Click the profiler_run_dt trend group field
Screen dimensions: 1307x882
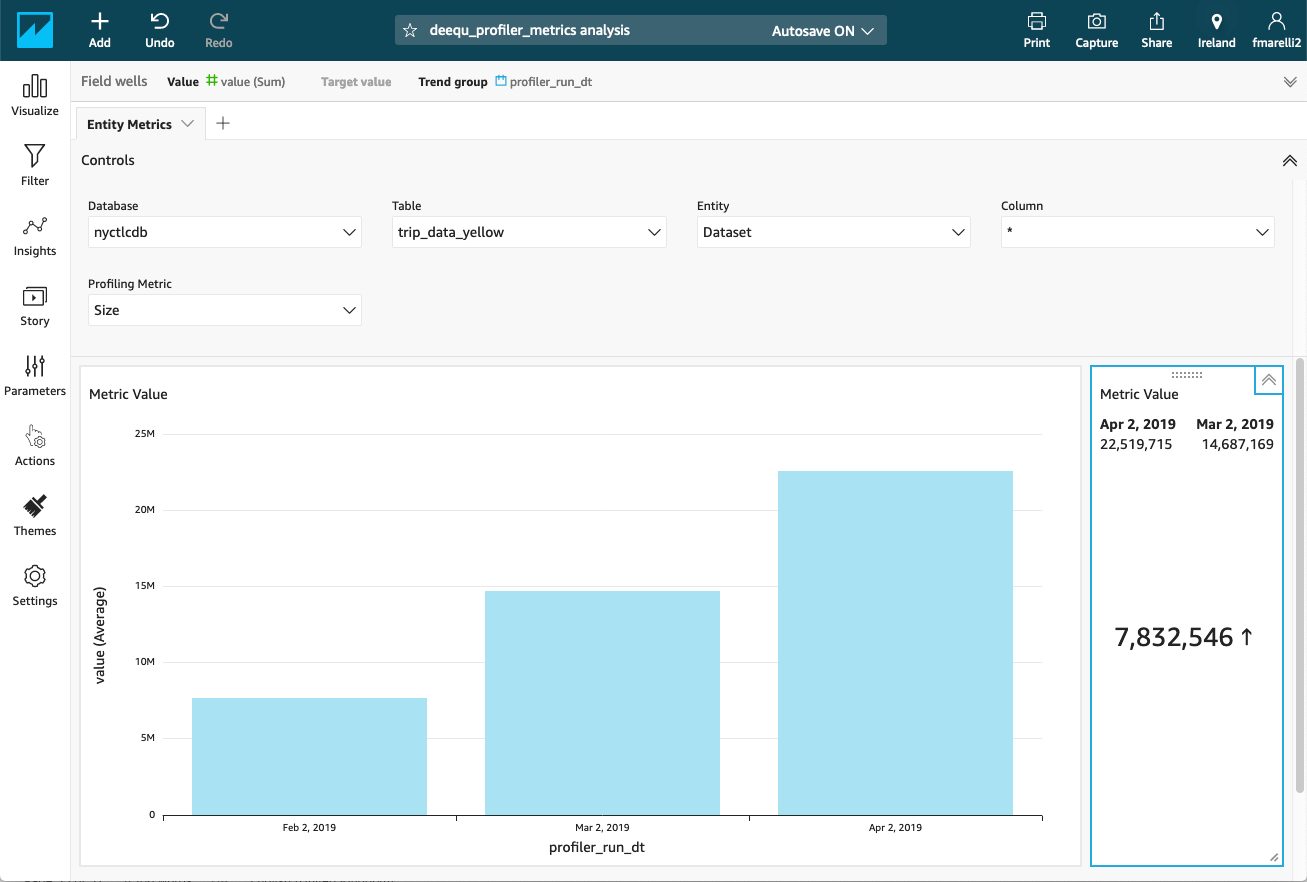[544, 82]
